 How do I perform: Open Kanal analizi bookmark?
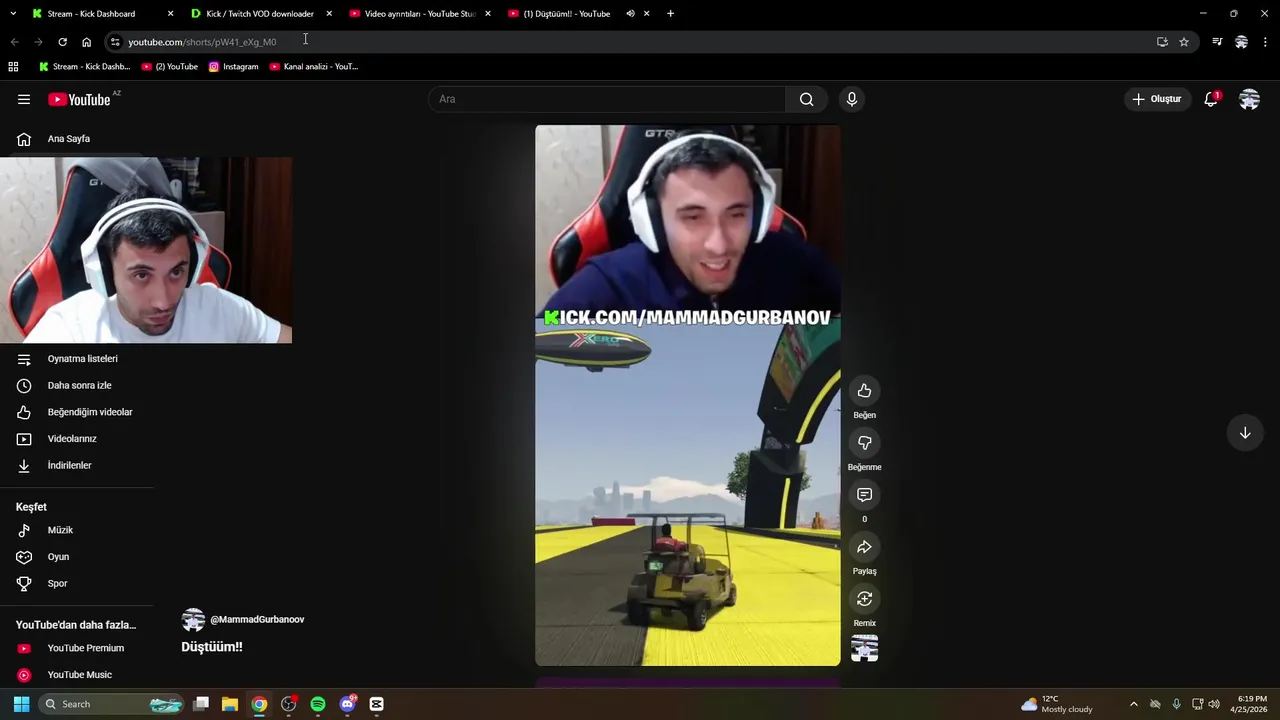pyautogui.click(x=314, y=67)
